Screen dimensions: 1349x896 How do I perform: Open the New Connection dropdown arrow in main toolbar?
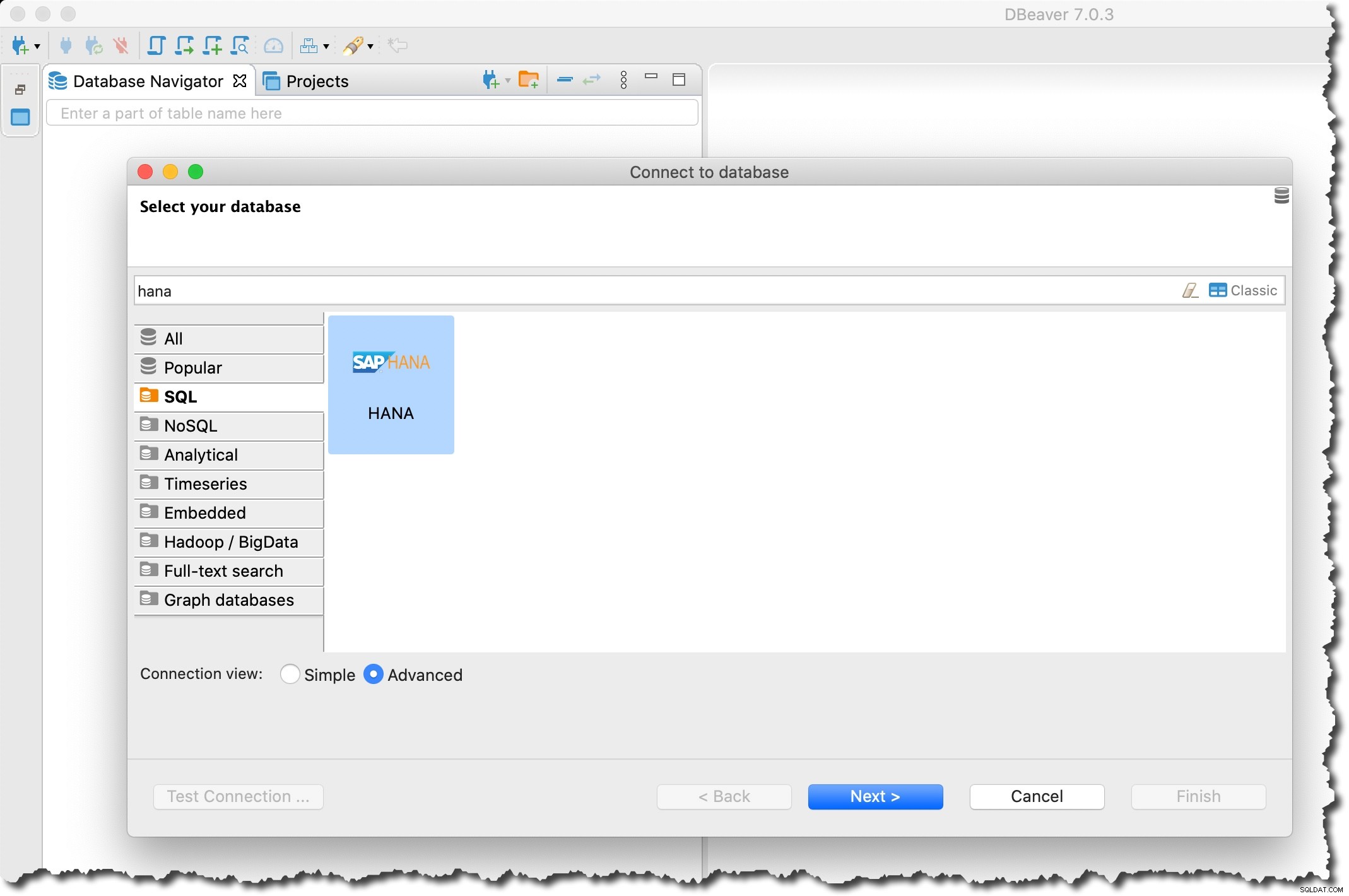(38, 46)
